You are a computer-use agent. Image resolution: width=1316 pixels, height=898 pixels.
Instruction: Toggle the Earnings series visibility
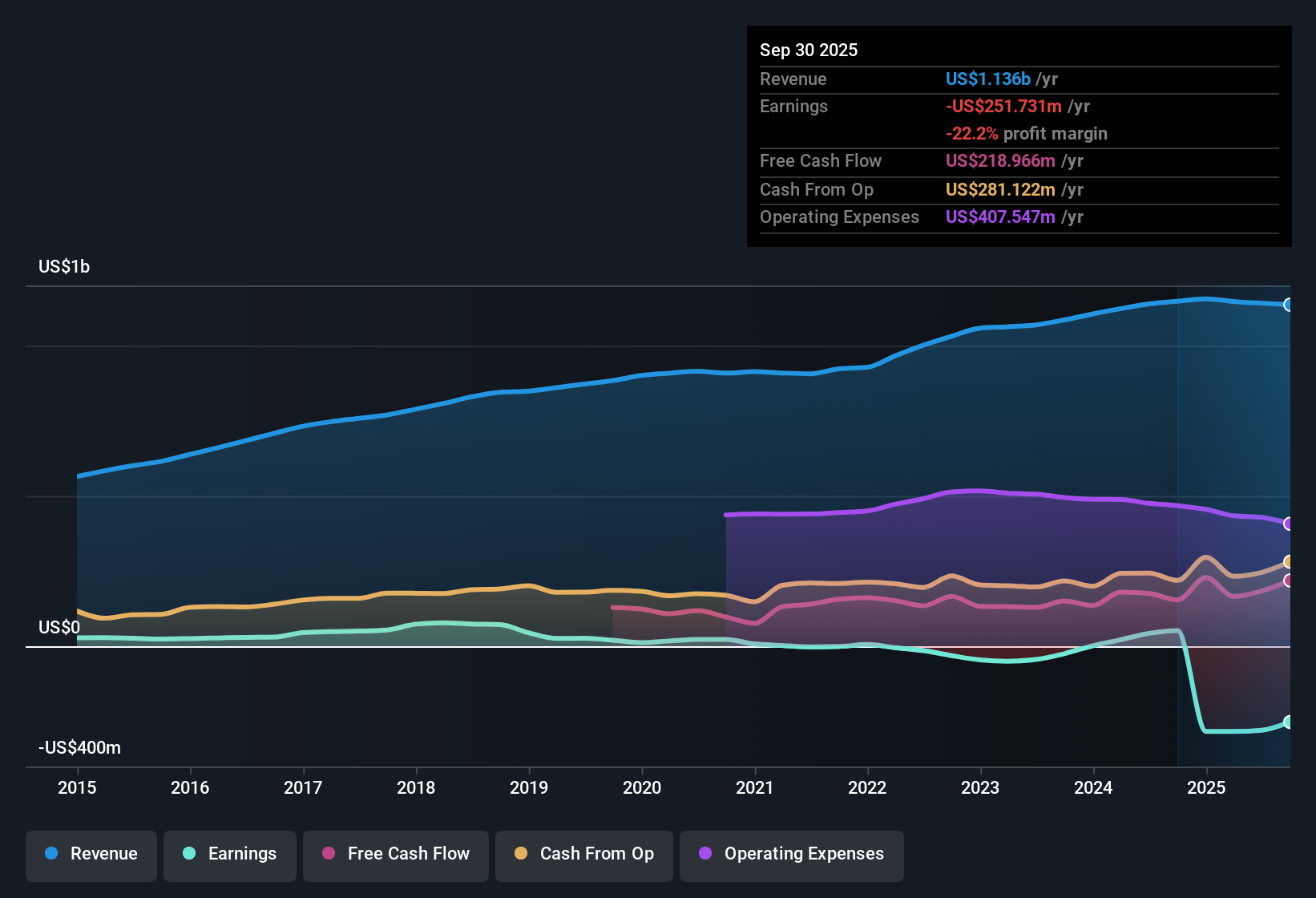tap(229, 854)
